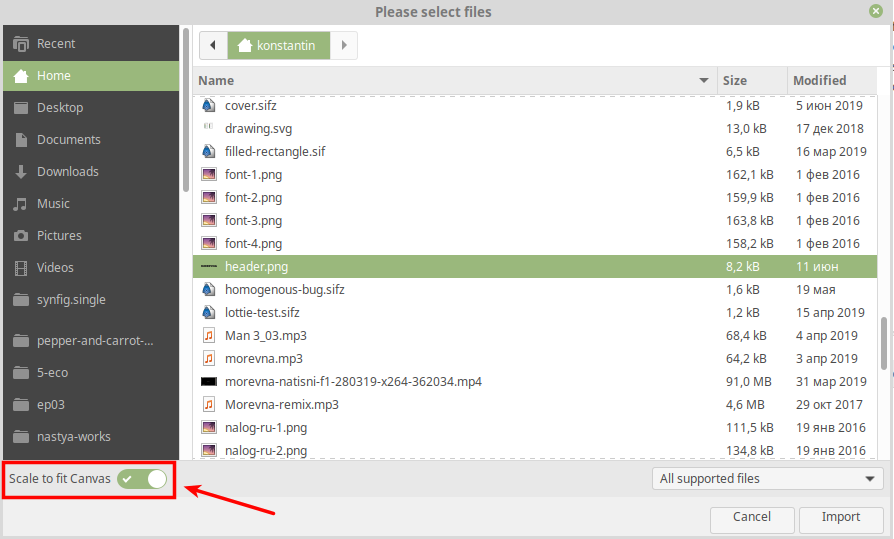The image size is (894, 539).
Task: Click the home icon in konstantin path button
Action: [x=245, y=46]
